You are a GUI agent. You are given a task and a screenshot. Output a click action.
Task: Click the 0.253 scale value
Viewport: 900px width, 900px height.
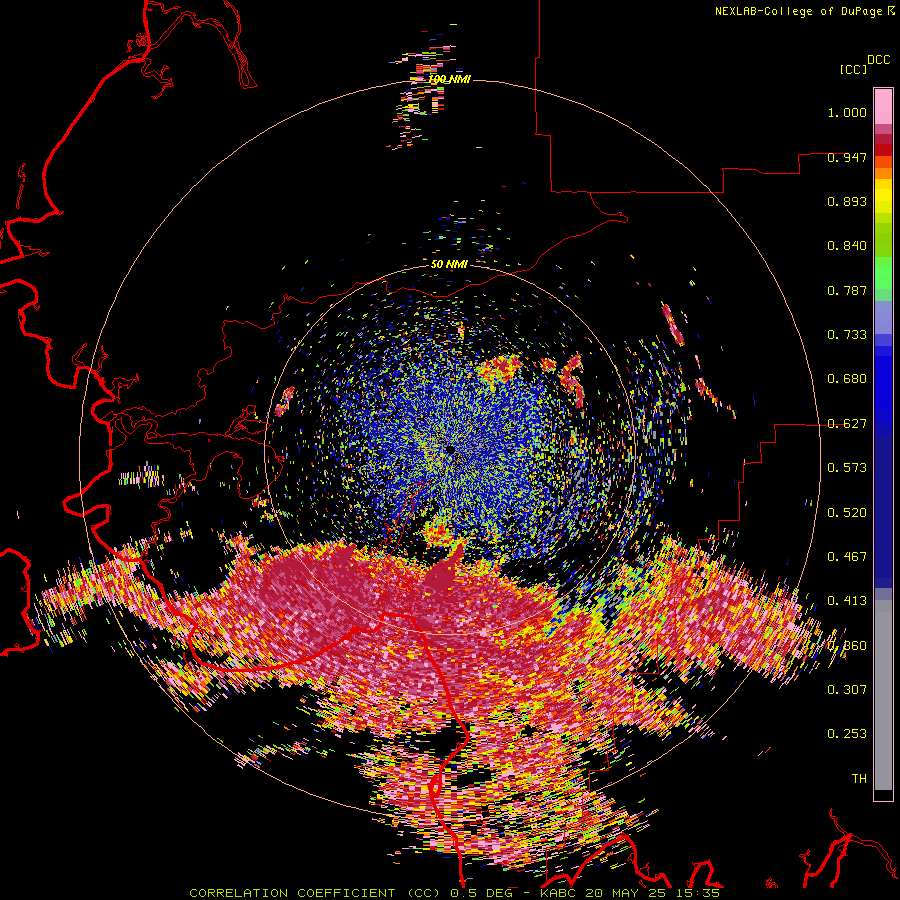tap(847, 734)
